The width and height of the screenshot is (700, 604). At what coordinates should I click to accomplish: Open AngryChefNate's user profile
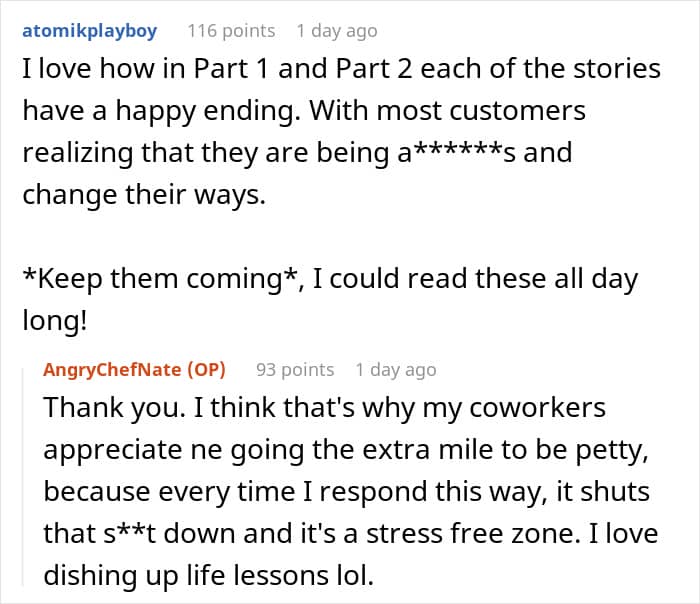[113, 370]
